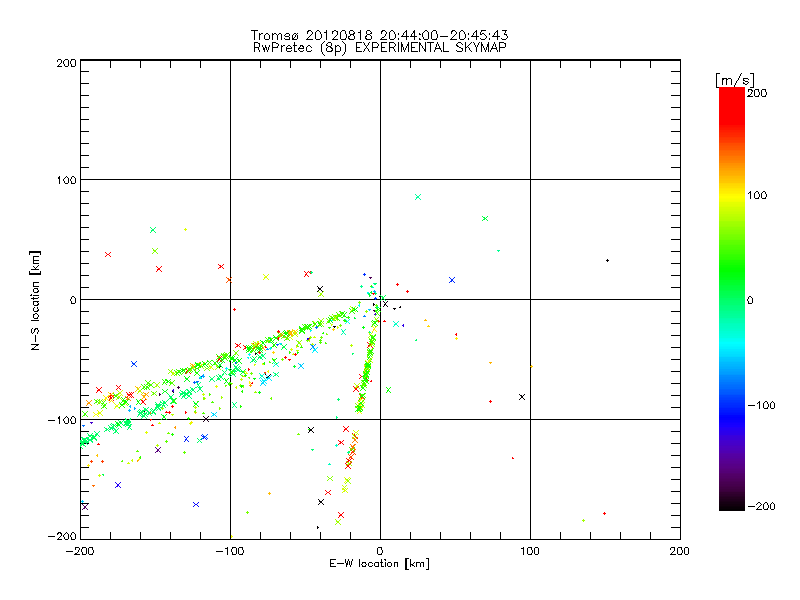Click the 'N-S location [km]' axis label
Image resolution: width=800 pixels, height=600 pixels.
click(x=35, y=300)
